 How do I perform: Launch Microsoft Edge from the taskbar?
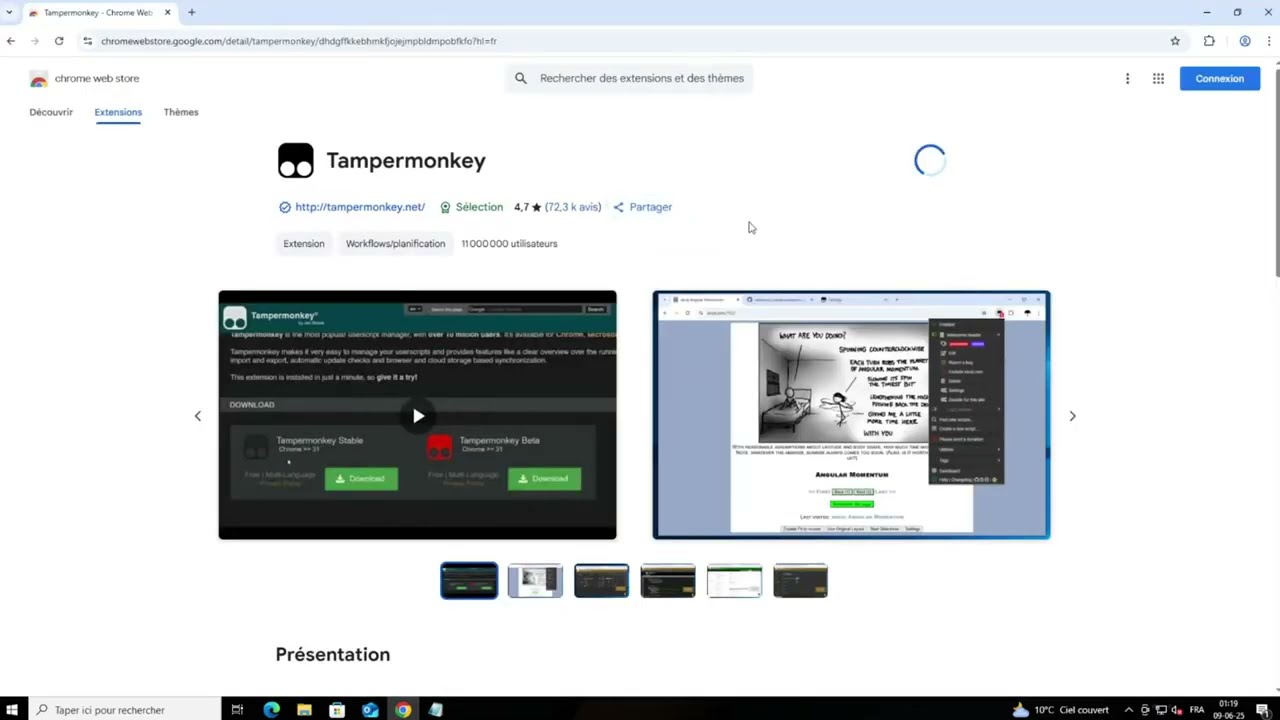(271, 710)
